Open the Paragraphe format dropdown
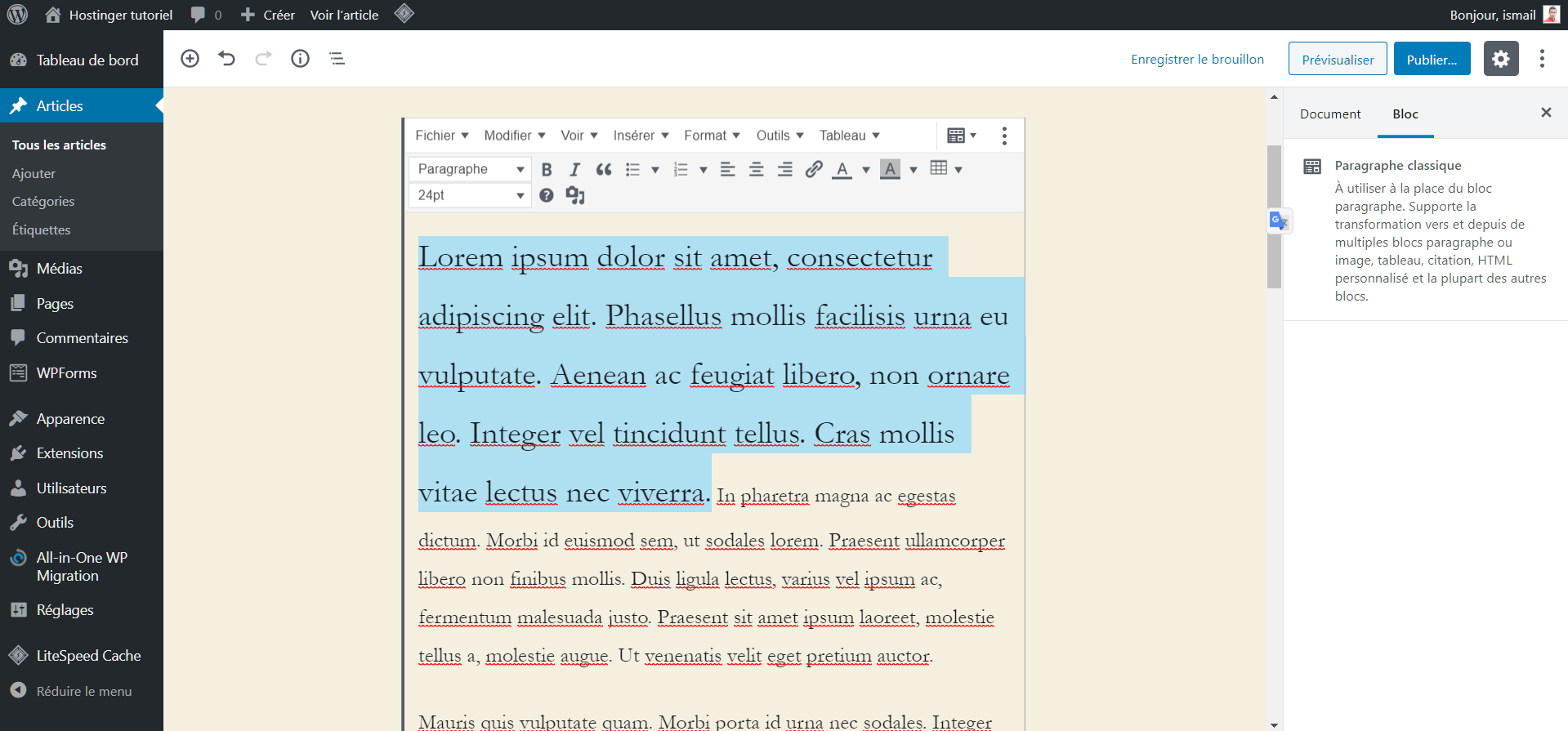Screen dimensions: 1568x731 coord(470,169)
